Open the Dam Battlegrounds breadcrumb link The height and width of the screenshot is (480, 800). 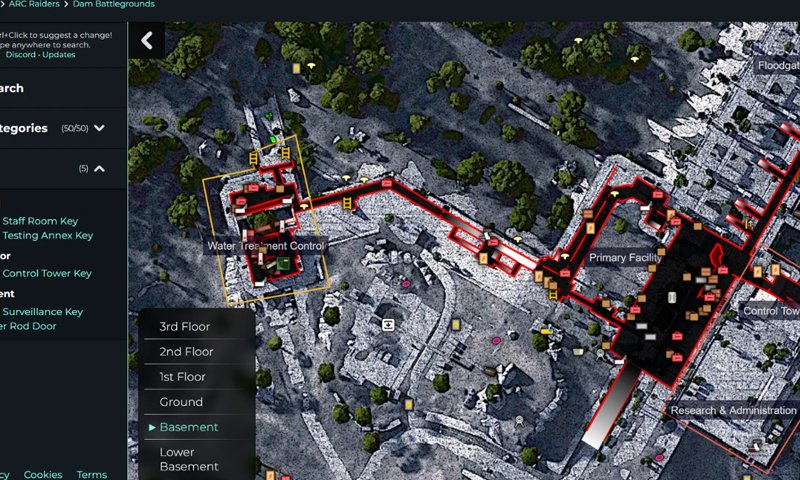click(x=113, y=5)
